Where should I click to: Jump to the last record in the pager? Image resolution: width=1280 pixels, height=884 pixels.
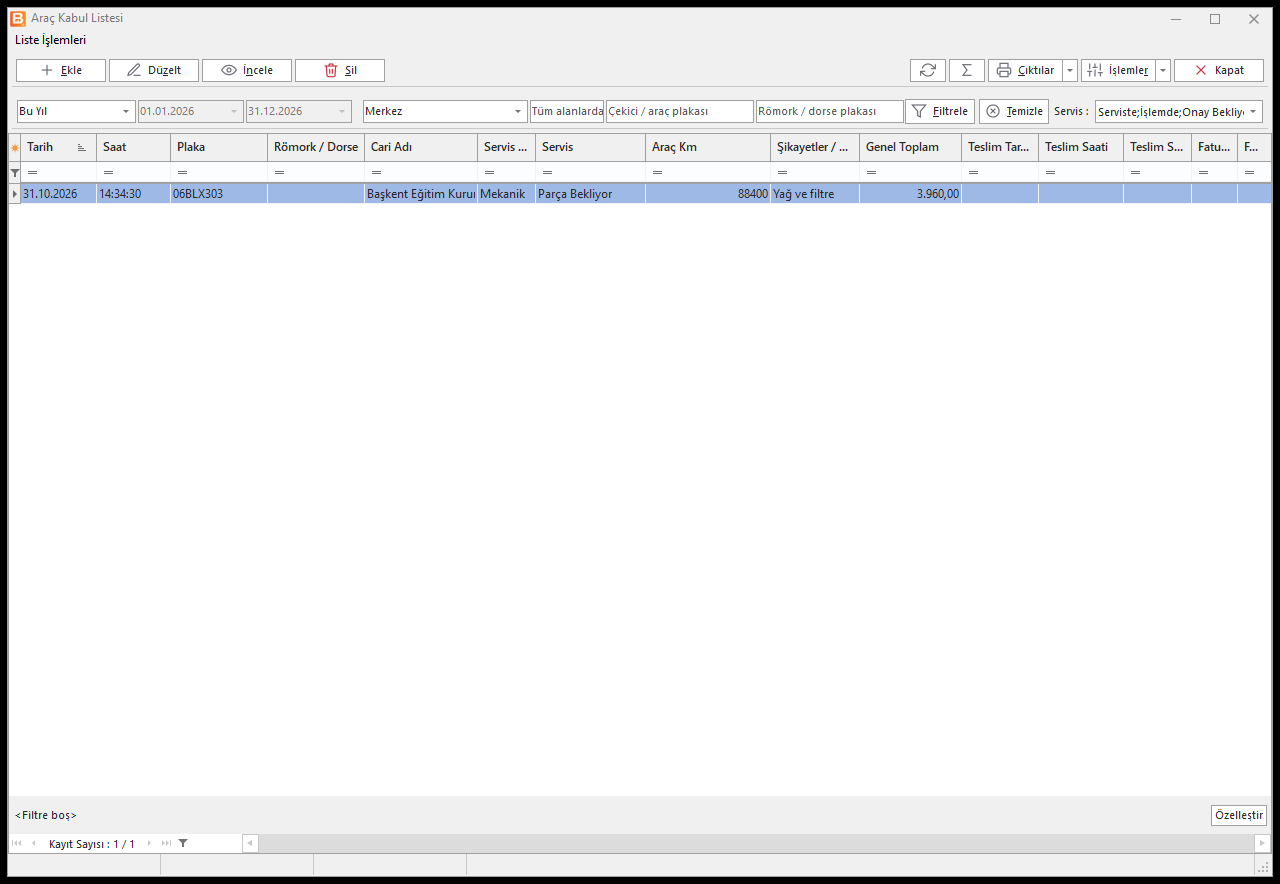166,843
